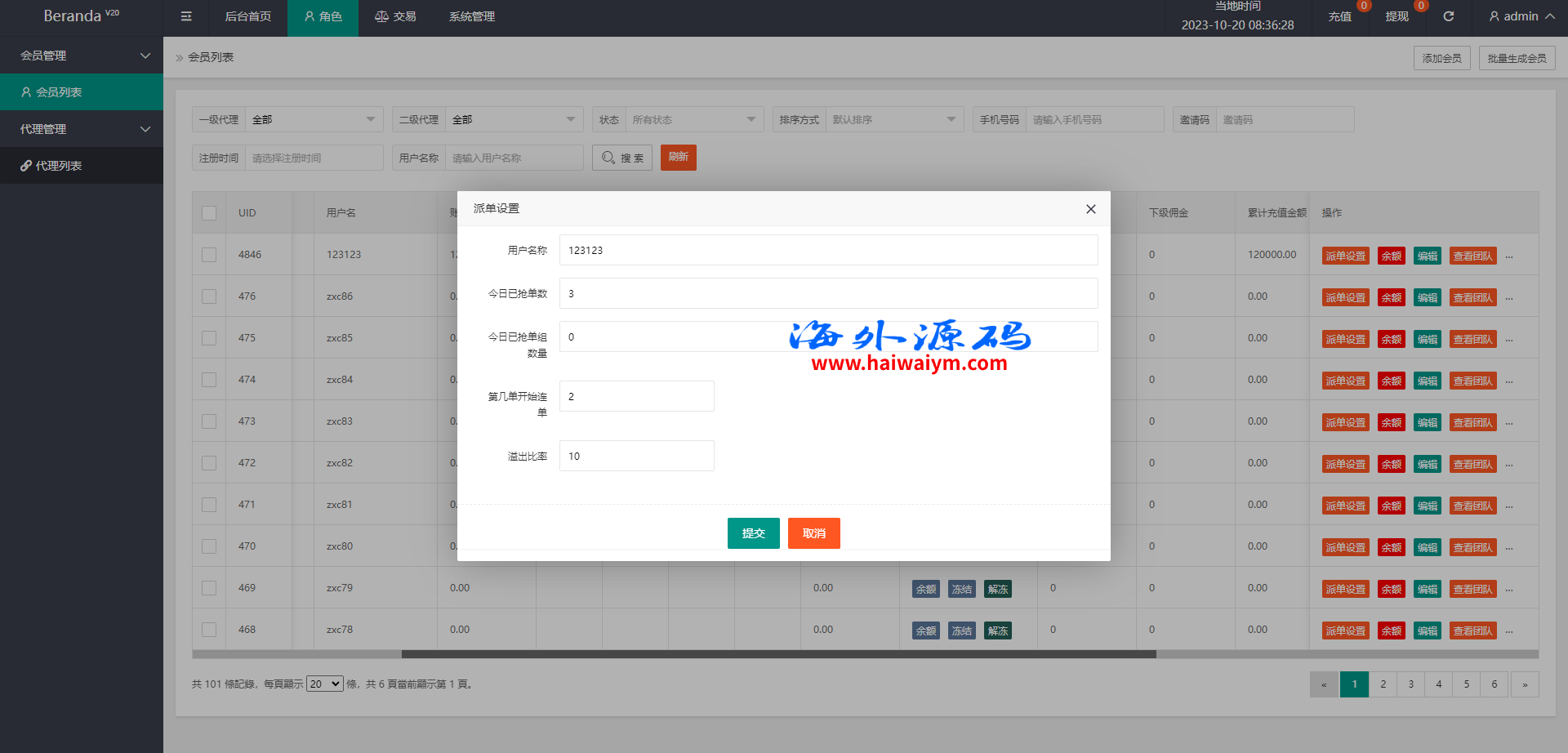Close the 派单设置 dialog with X
This screenshot has width=1568, height=753.
pyautogui.click(x=1090, y=209)
